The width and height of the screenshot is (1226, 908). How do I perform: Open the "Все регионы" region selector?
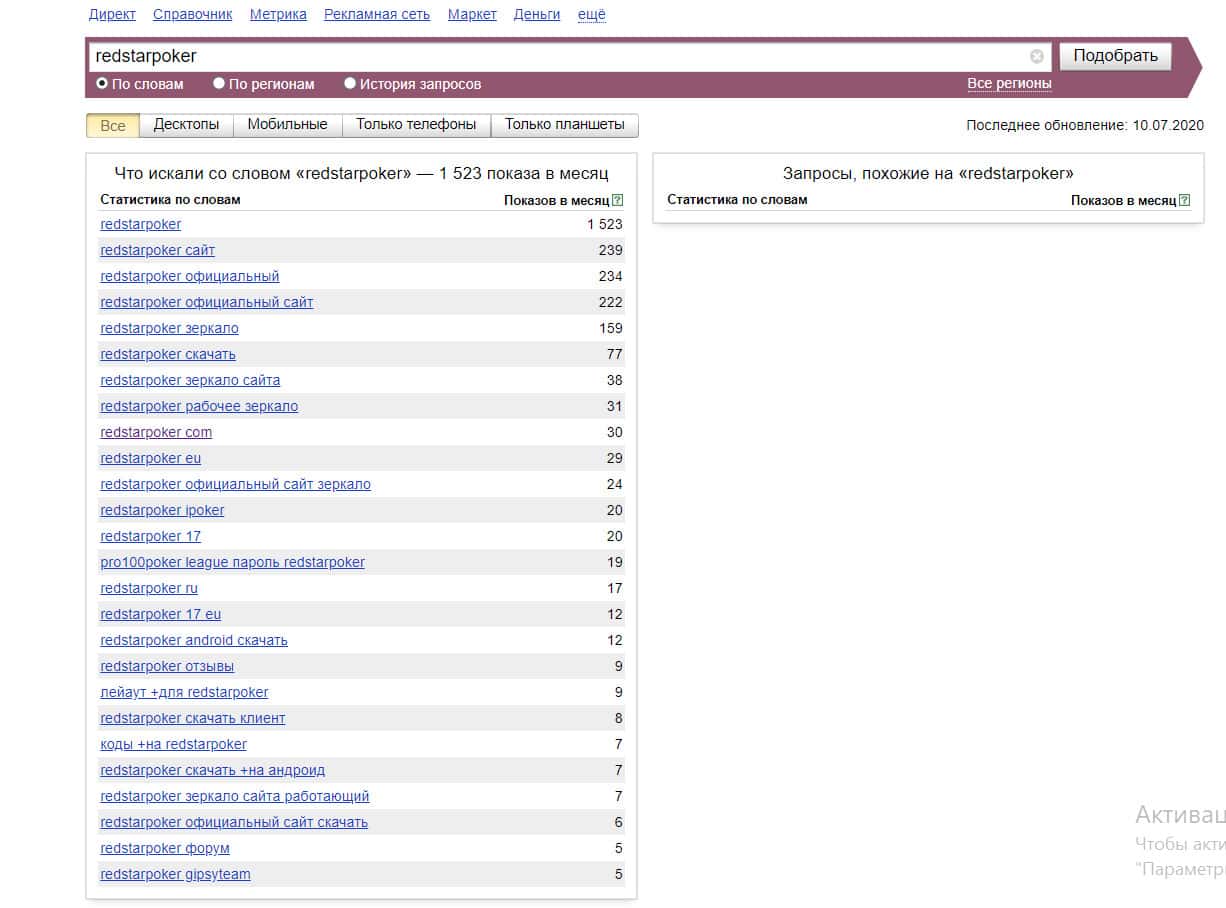(x=1009, y=84)
